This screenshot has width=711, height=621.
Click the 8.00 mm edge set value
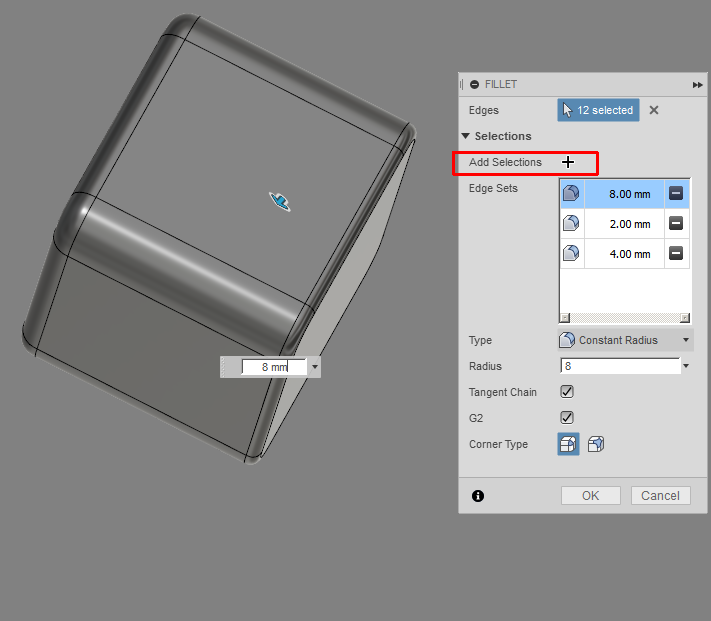(625, 194)
